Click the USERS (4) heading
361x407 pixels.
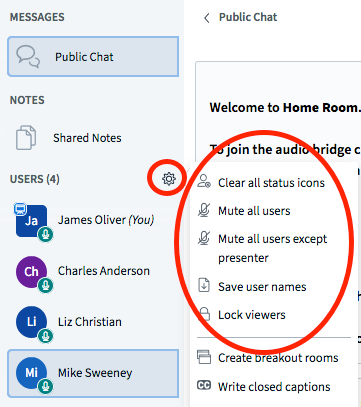click(x=35, y=179)
